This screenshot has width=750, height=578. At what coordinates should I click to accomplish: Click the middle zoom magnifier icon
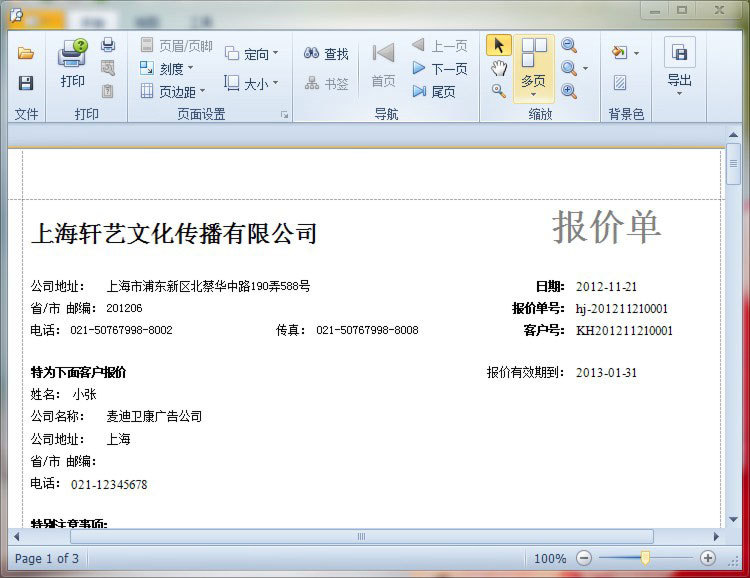[x=568, y=68]
